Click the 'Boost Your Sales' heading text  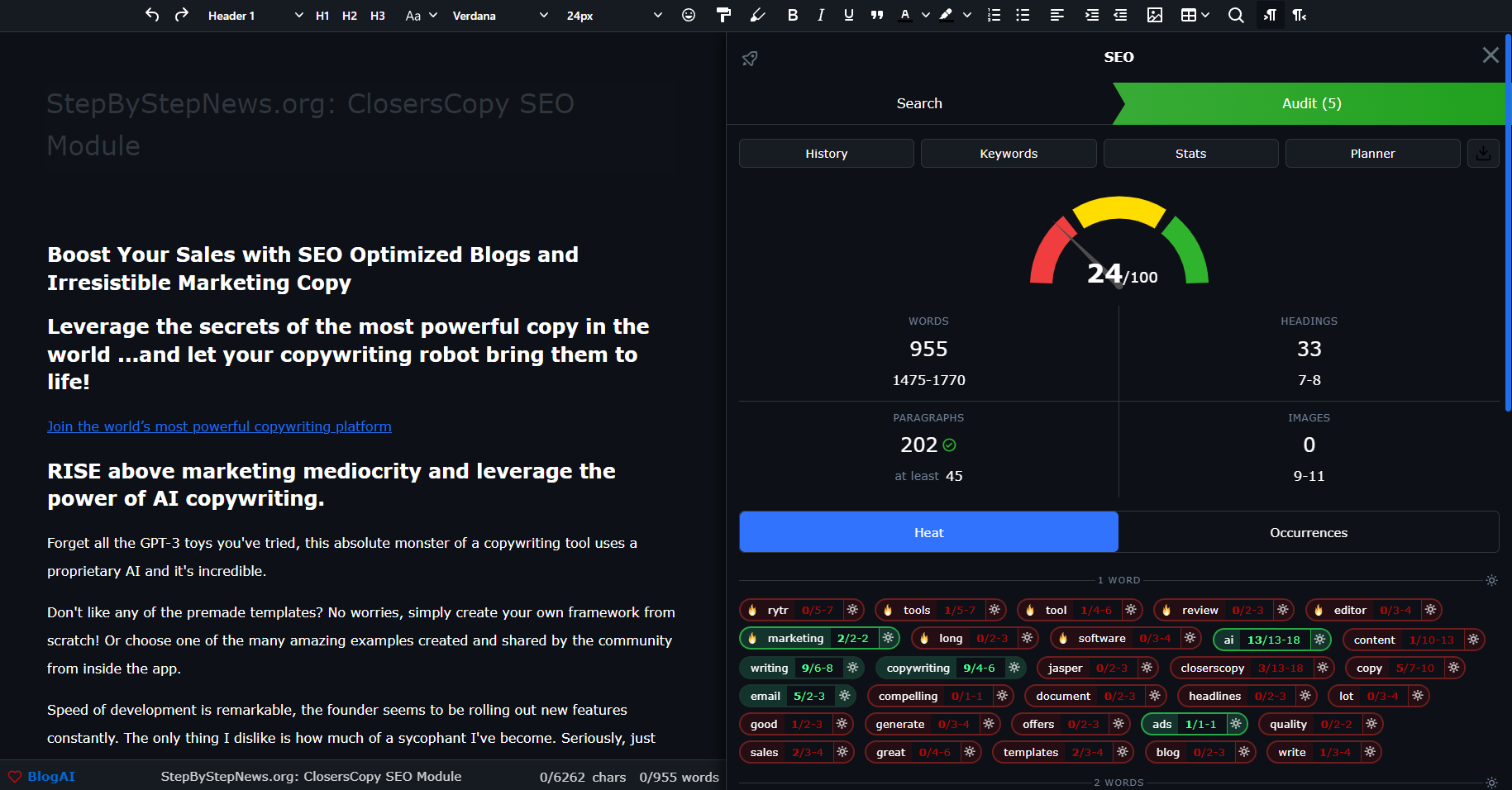click(312, 269)
